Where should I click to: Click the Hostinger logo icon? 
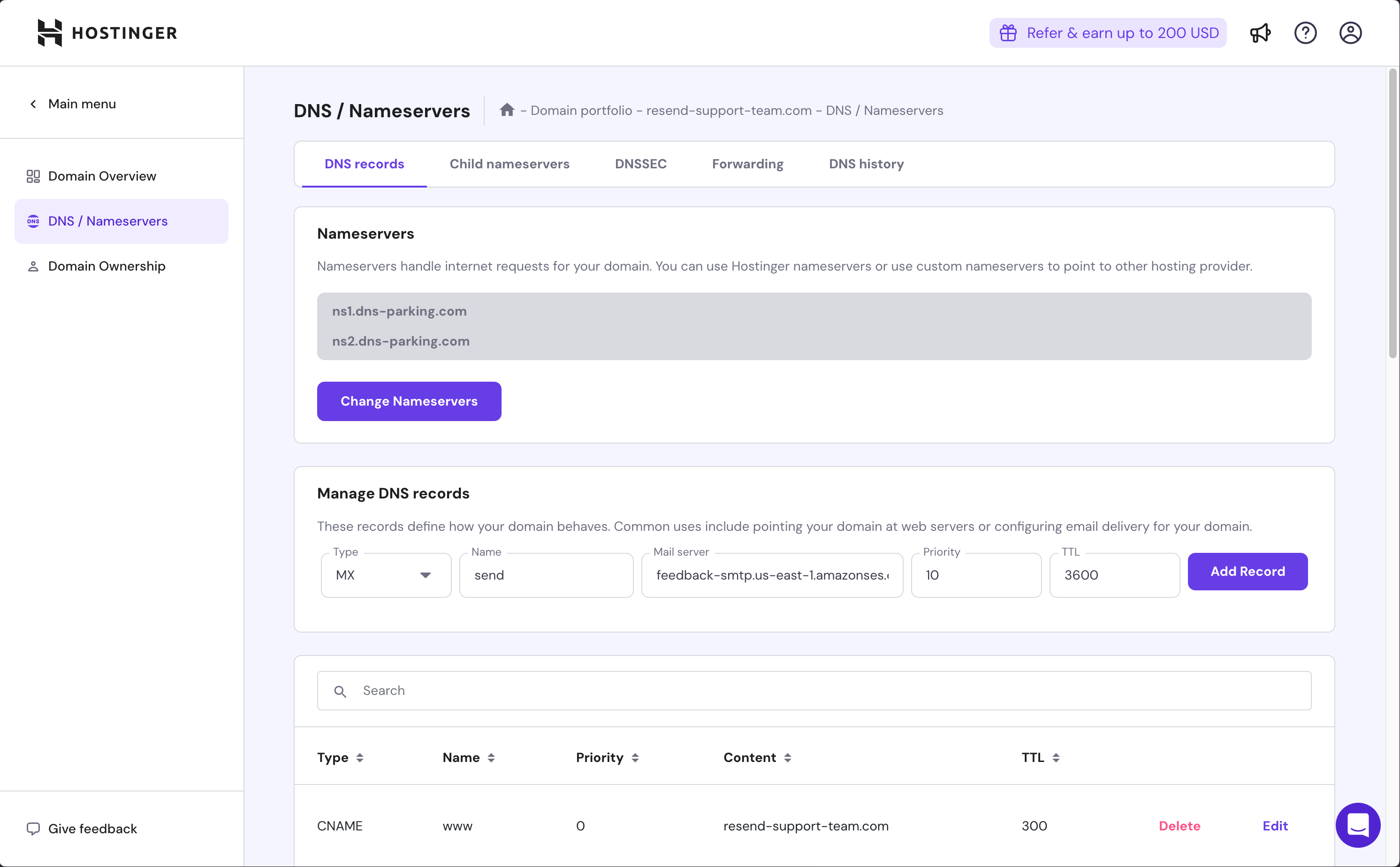(49, 33)
